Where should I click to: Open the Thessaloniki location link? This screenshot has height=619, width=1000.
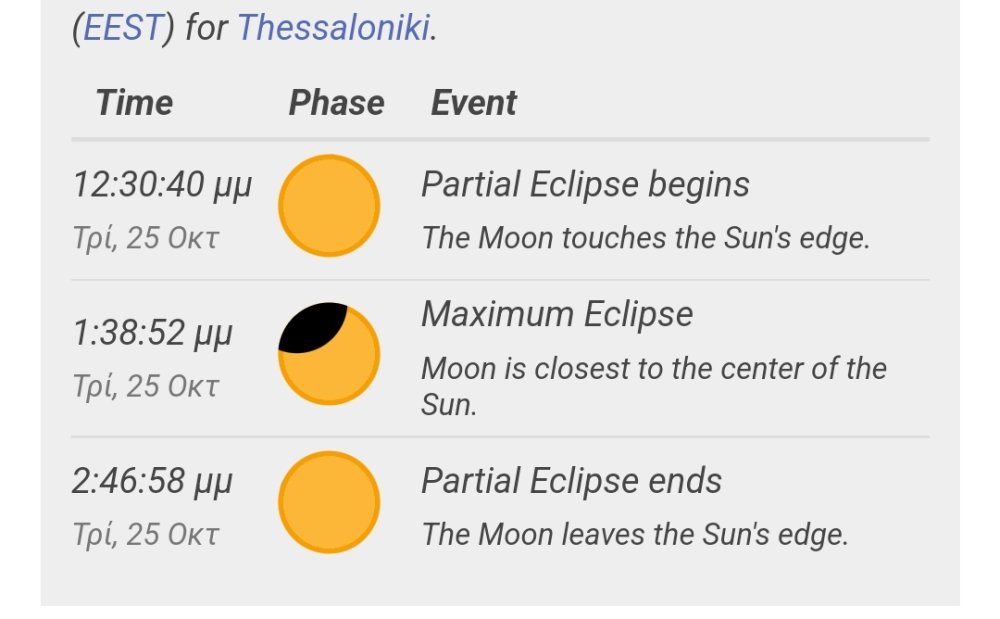(333, 27)
